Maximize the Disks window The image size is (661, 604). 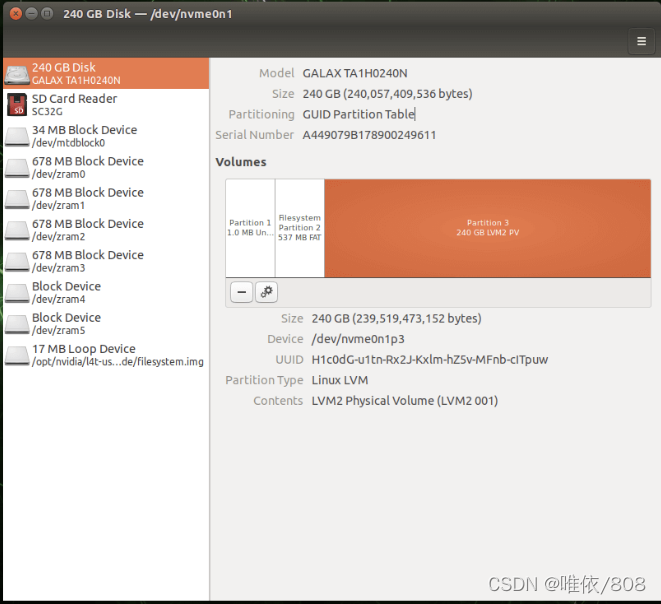[x=47, y=13]
